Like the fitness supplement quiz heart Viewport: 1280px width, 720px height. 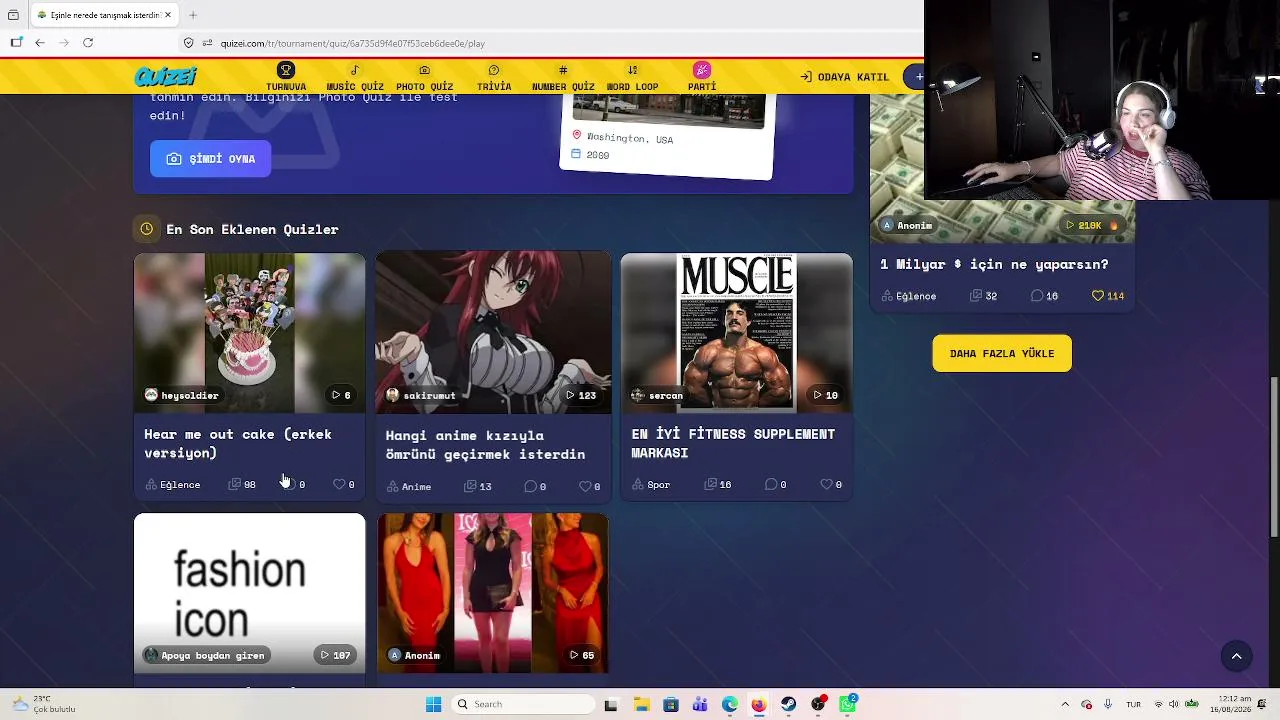click(831, 484)
